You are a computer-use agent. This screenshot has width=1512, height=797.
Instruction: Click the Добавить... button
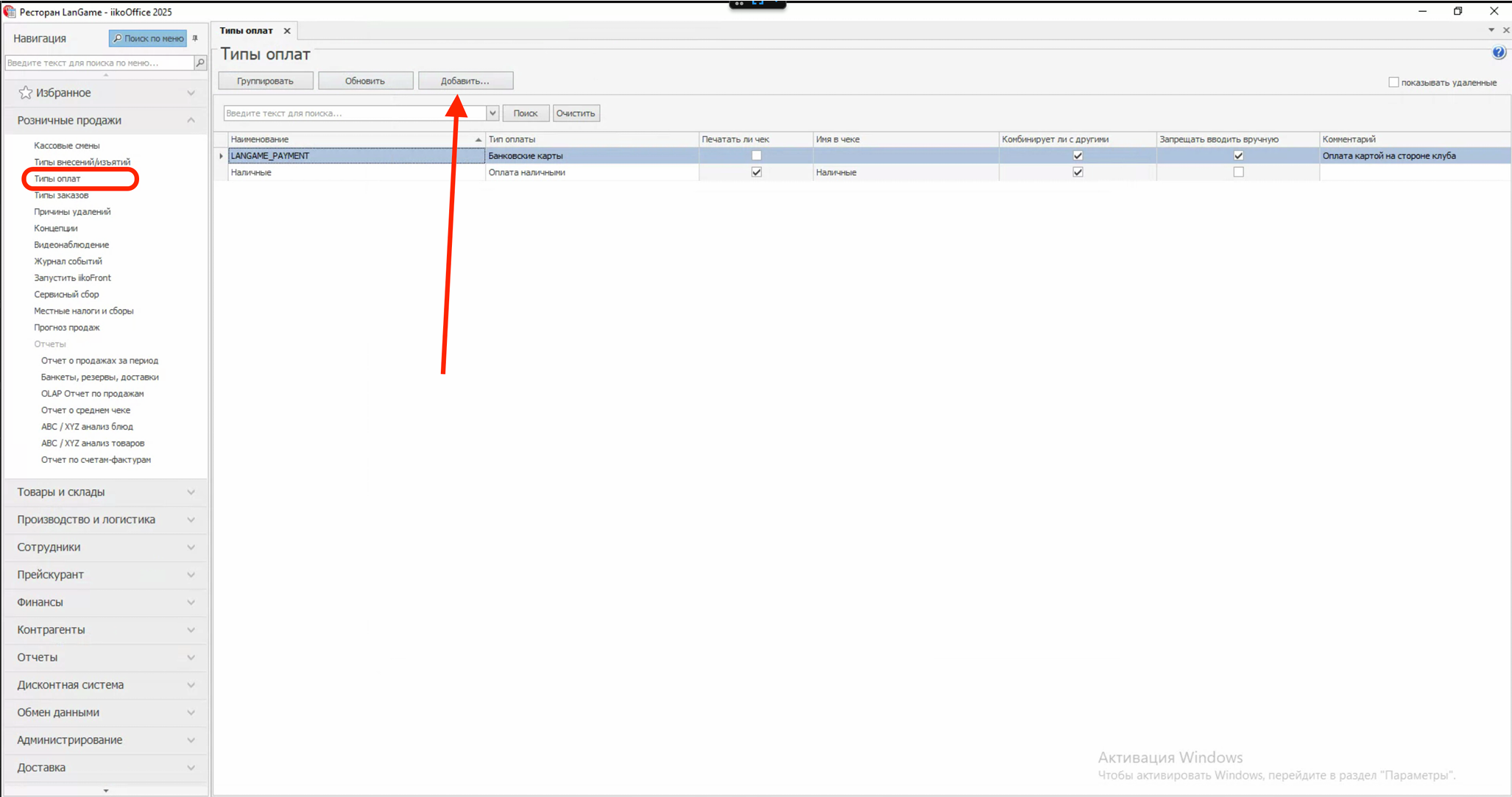[465, 81]
